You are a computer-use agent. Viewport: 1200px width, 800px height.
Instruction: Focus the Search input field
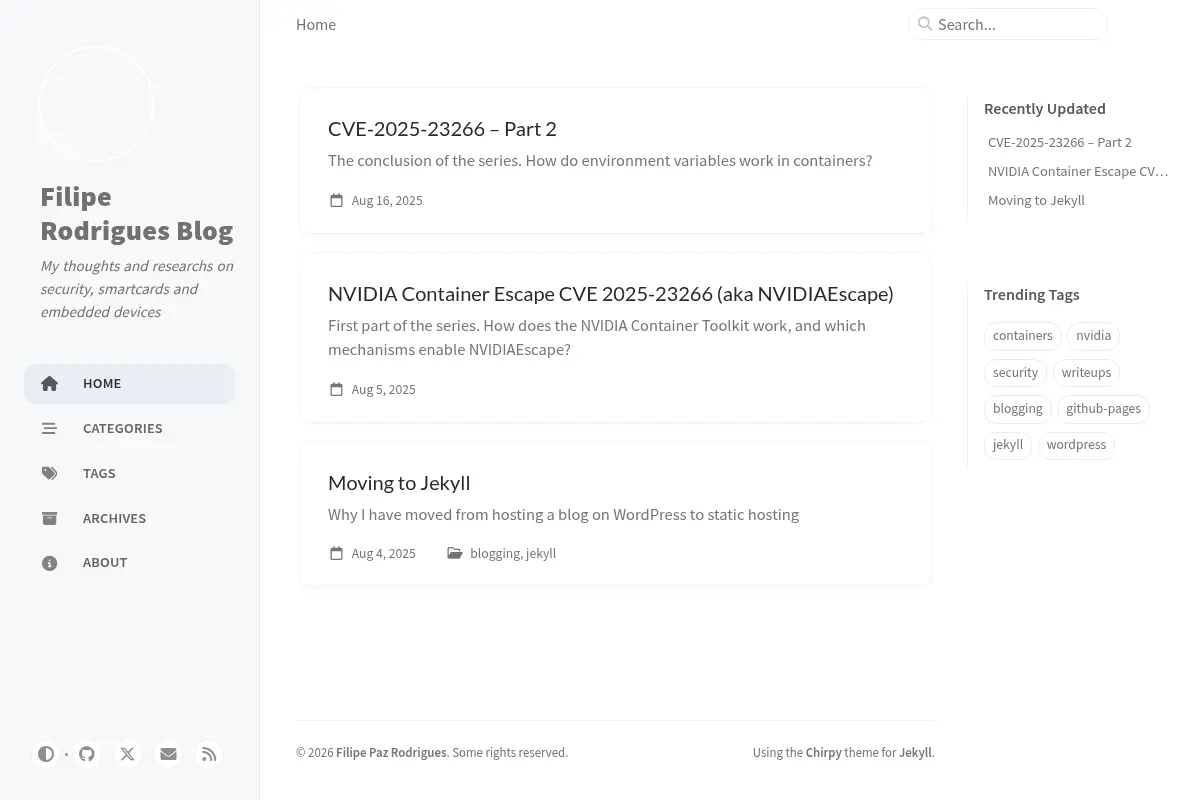click(1008, 24)
